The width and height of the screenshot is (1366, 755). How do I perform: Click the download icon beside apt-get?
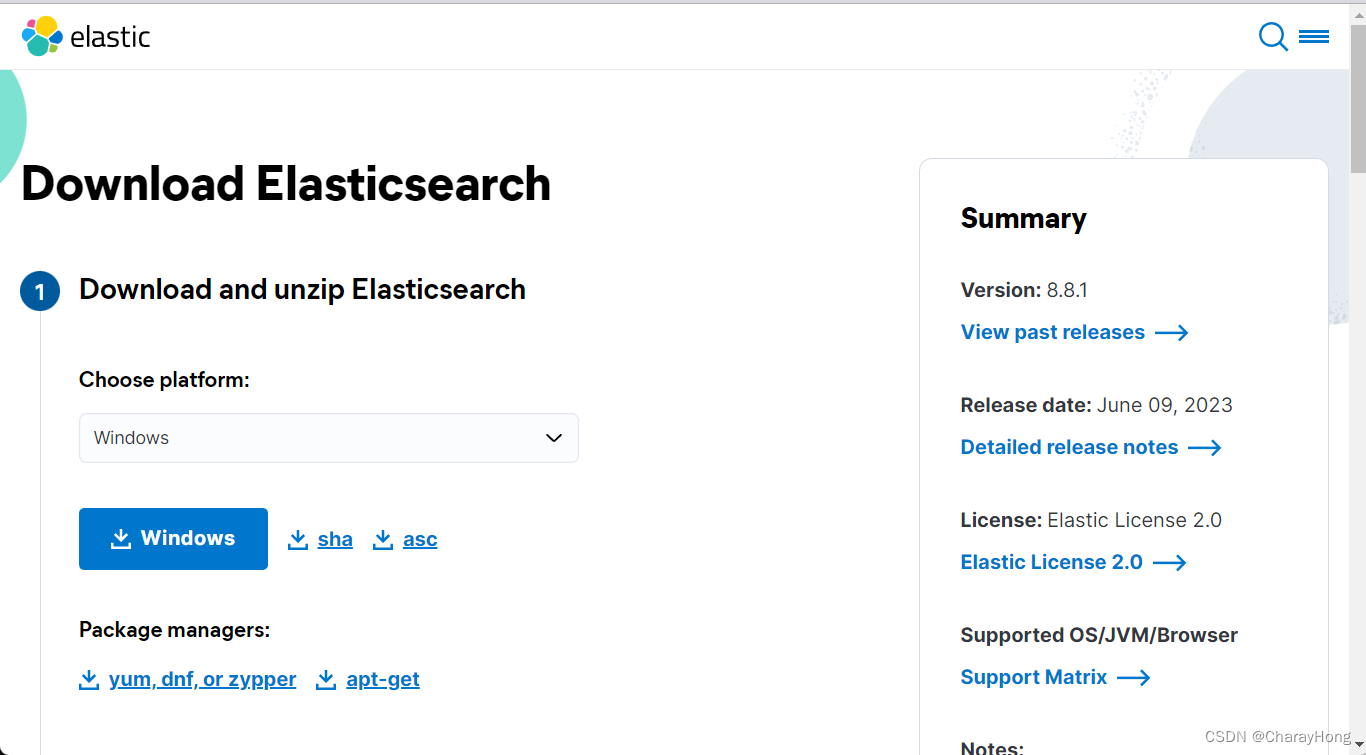coord(326,678)
